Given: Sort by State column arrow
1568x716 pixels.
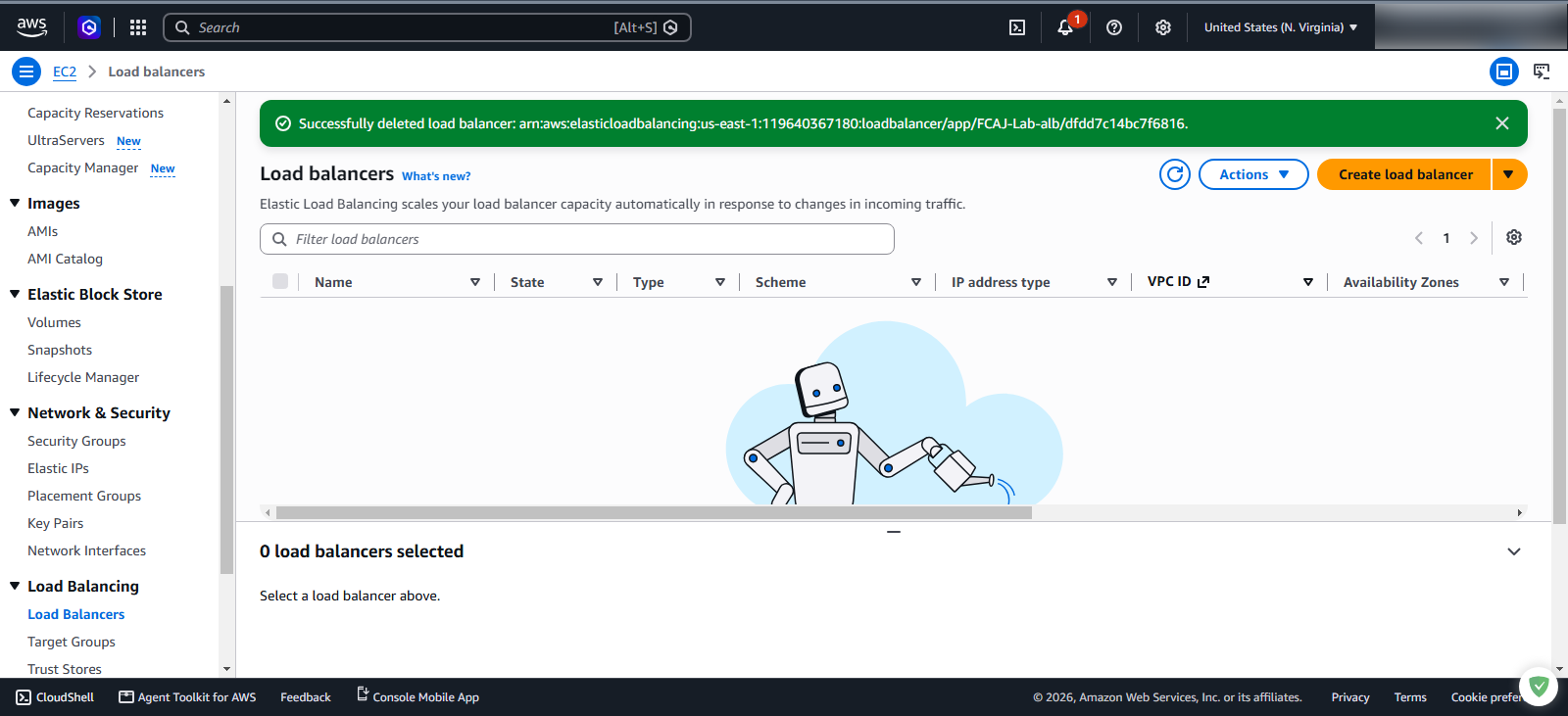Looking at the screenshot, I should click(598, 282).
